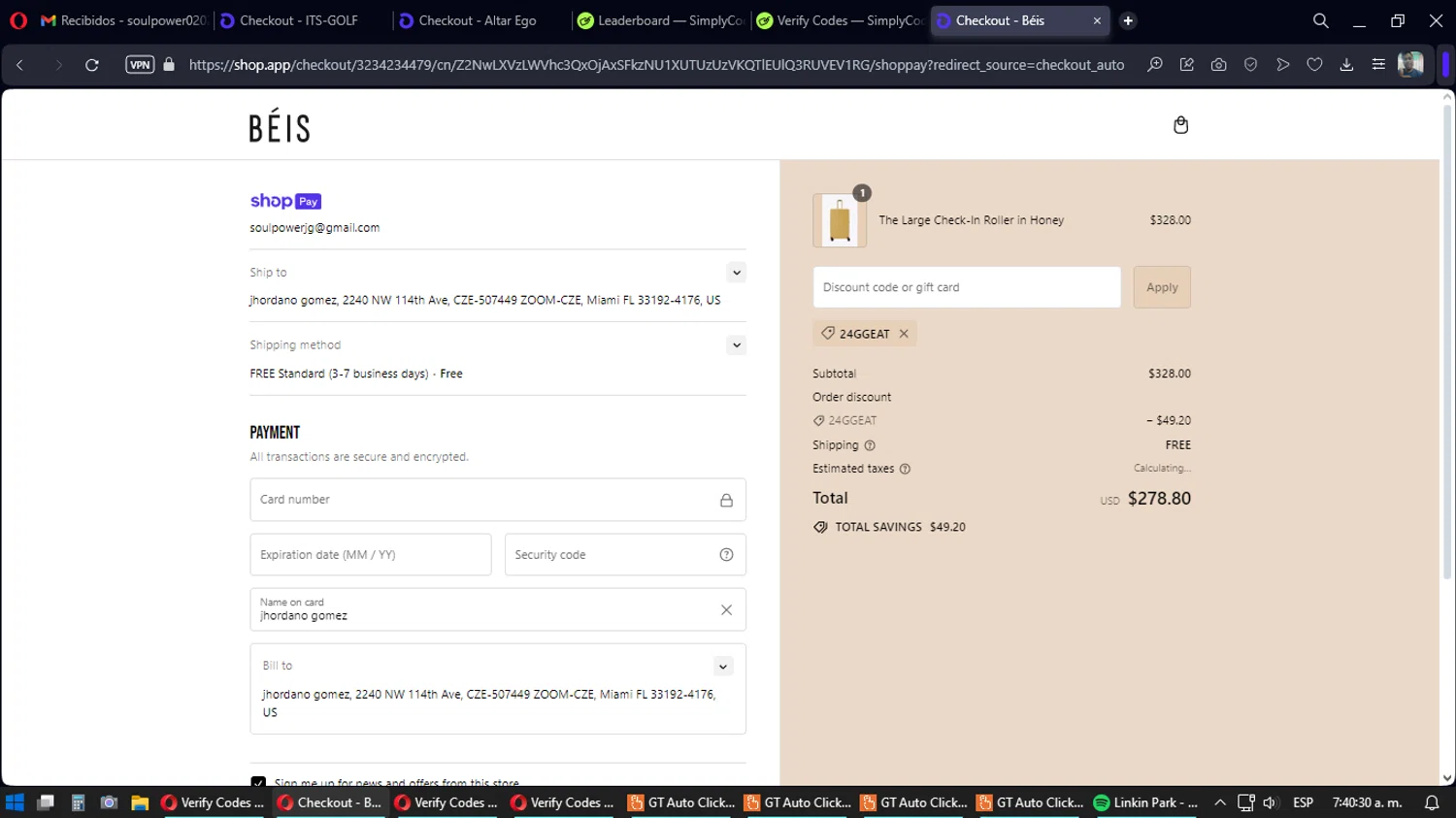Click the FREE Standard shipping text

click(356, 374)
